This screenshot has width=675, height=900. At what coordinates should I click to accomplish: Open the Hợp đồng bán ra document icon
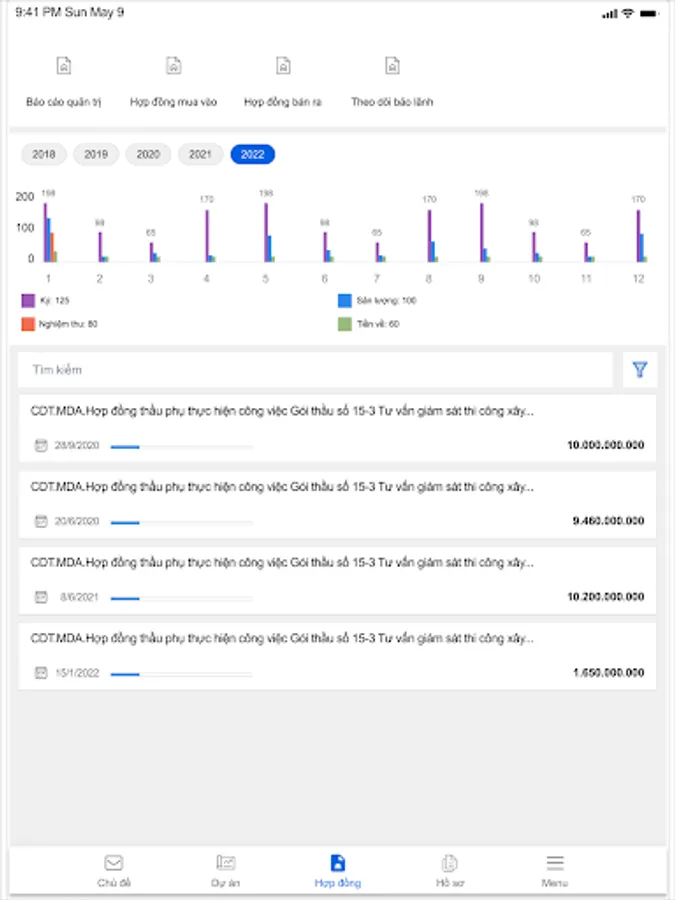pos(283,66)
